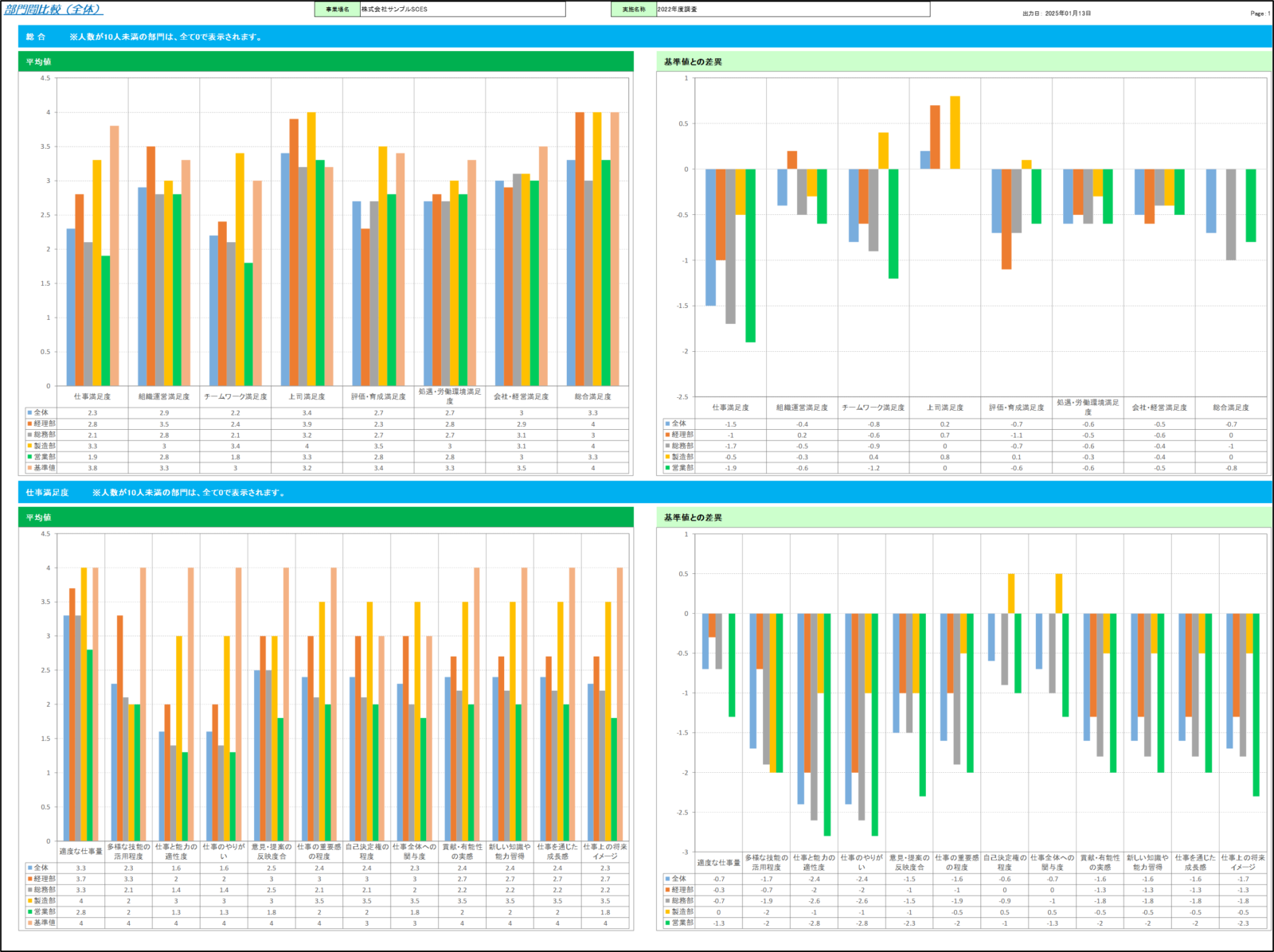
Task: Click blue 全体 legend swatch in top-left chart
Action: tap(29, 413)
